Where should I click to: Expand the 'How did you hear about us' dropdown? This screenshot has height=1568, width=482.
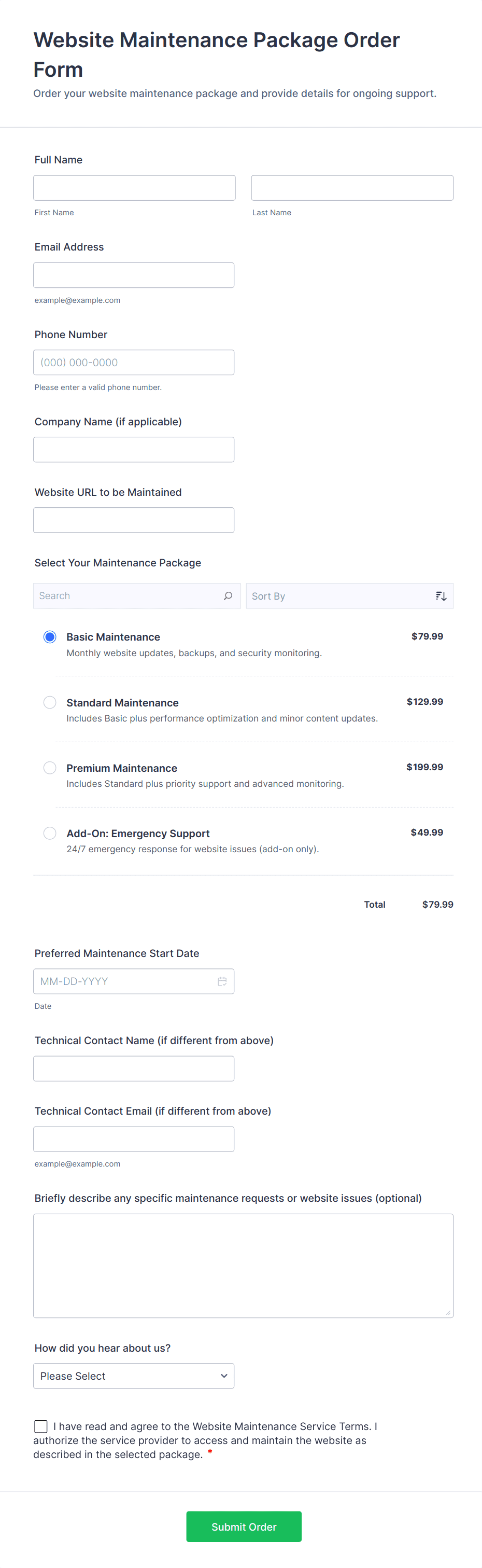tap(134, 1376)
